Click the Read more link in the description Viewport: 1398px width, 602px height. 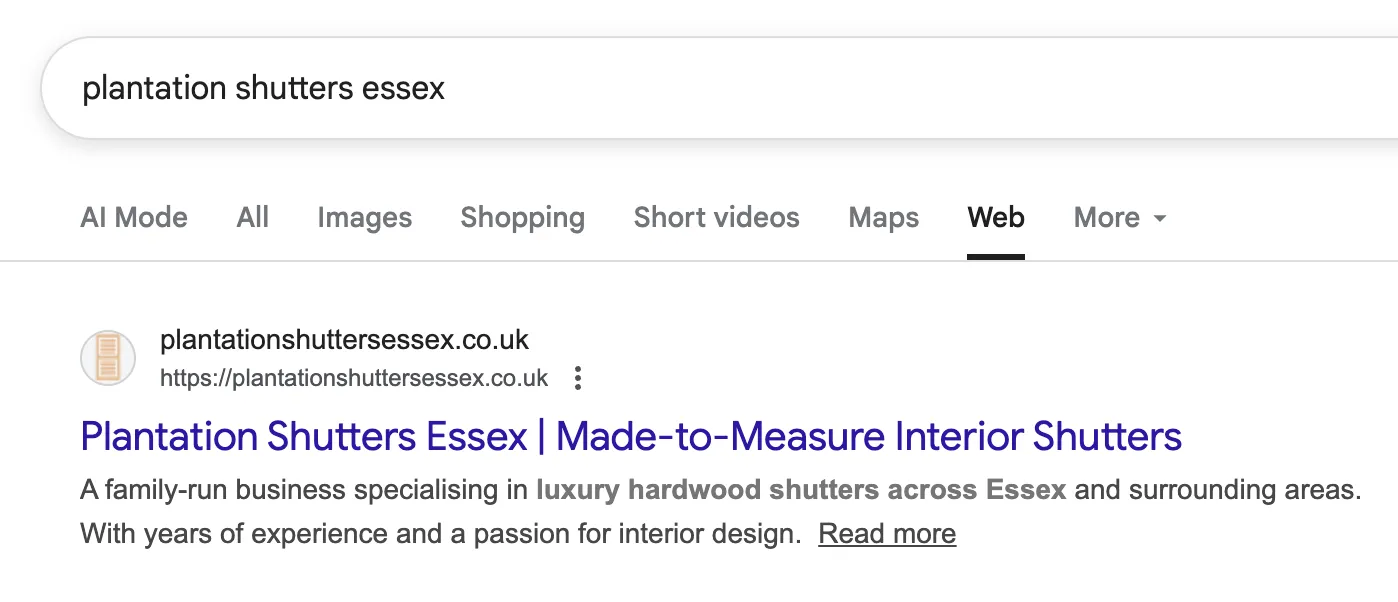[886, 533]
